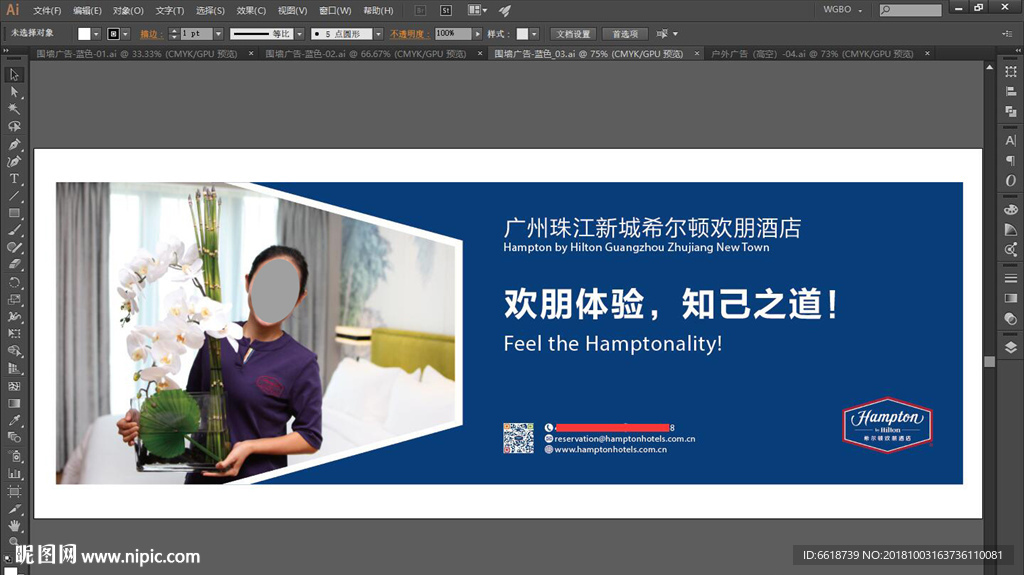This screenshot has height=575, width=1024.
Task: Click the GPU performance rocket icon
Action: click(505, 10)
